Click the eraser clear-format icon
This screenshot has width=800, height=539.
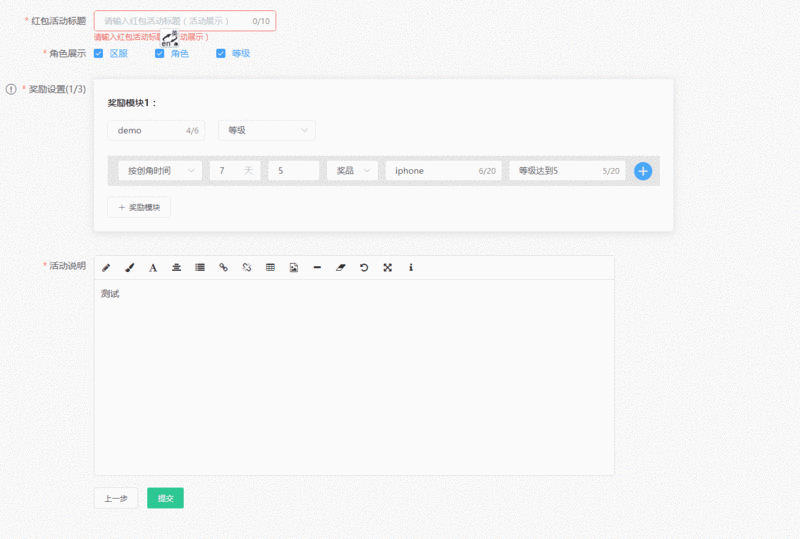click(341, 267)
